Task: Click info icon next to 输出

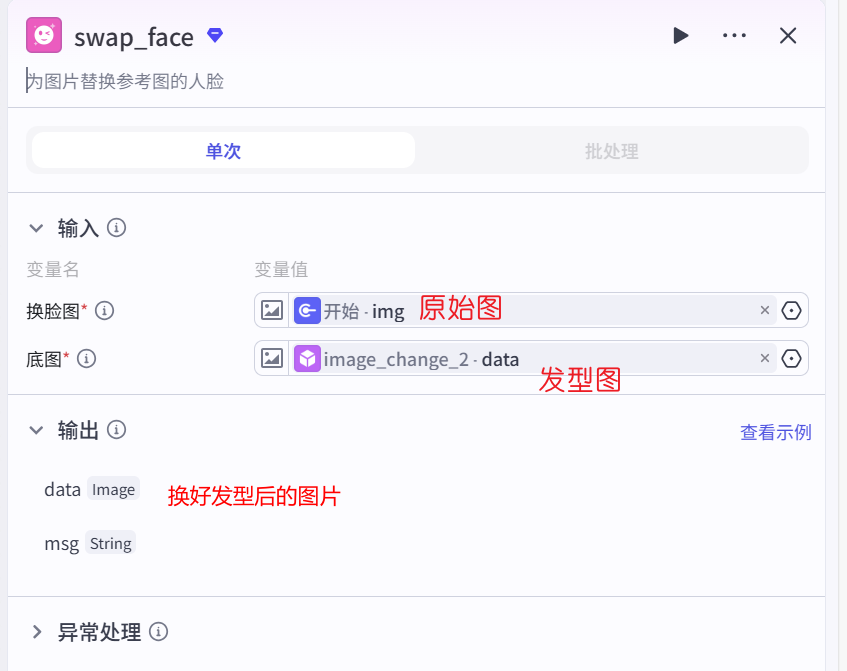Action: coord(117,430)
